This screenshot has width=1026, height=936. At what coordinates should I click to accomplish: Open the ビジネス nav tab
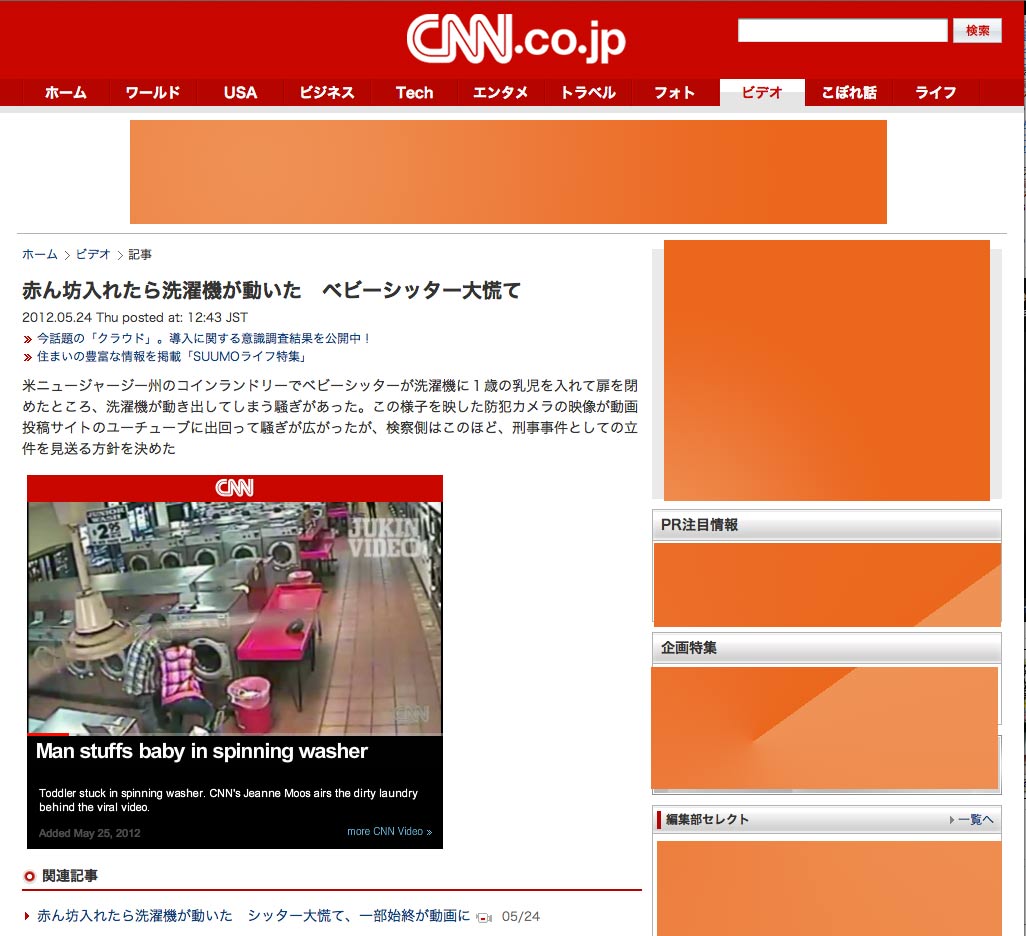click(327, 92)
